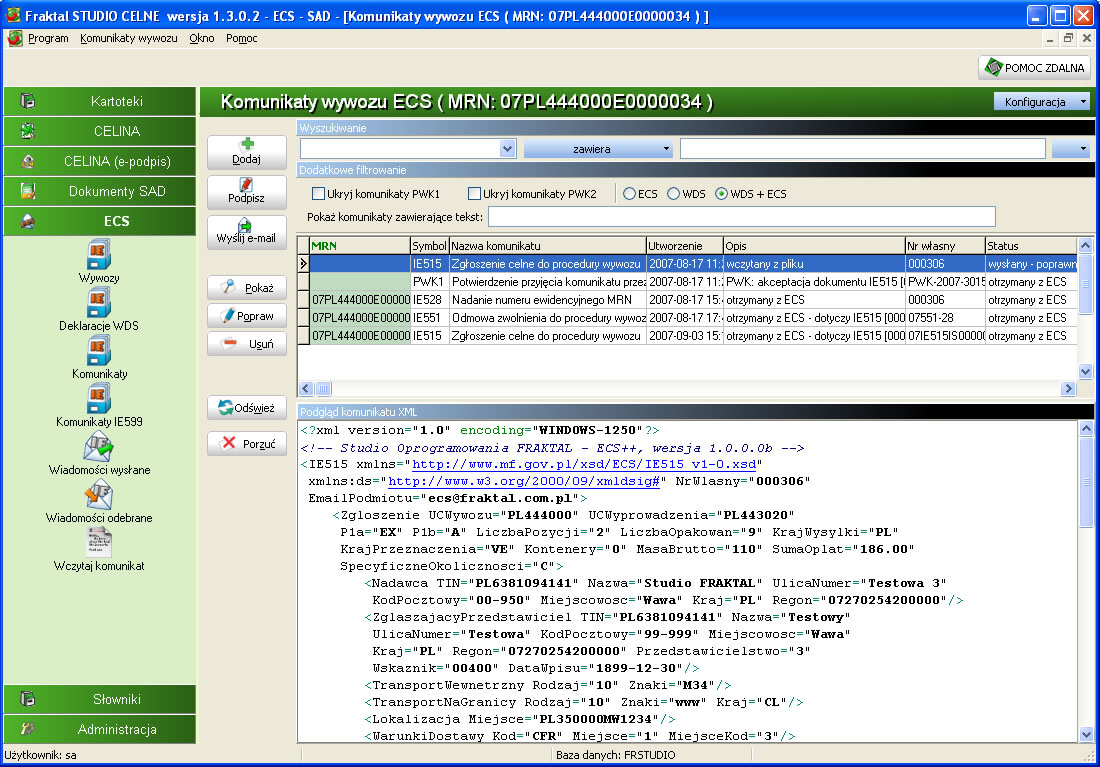Click the search value input field
The width and height of the screenshot is (1100, 767).
(x=863, y=149)
